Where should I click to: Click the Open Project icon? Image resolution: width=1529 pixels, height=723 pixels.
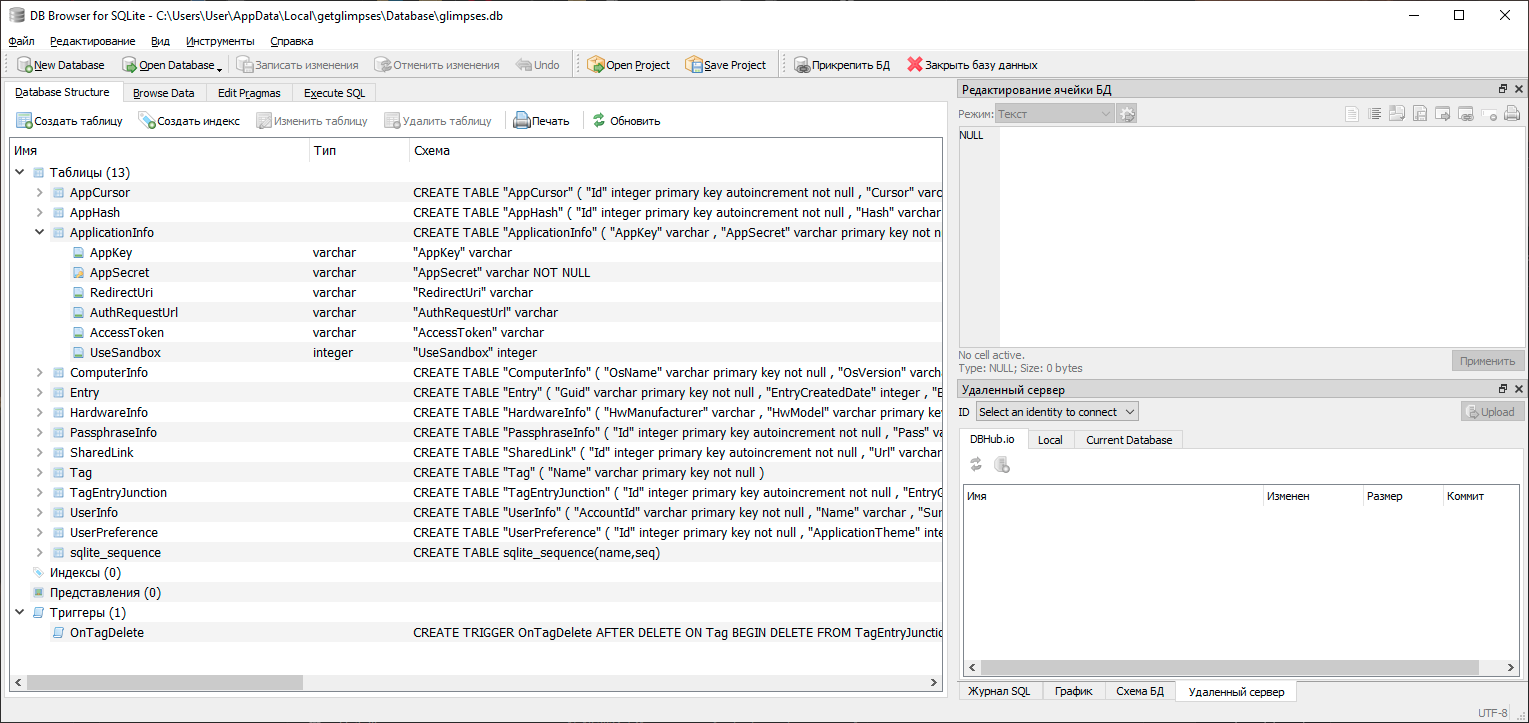point(596,65)
